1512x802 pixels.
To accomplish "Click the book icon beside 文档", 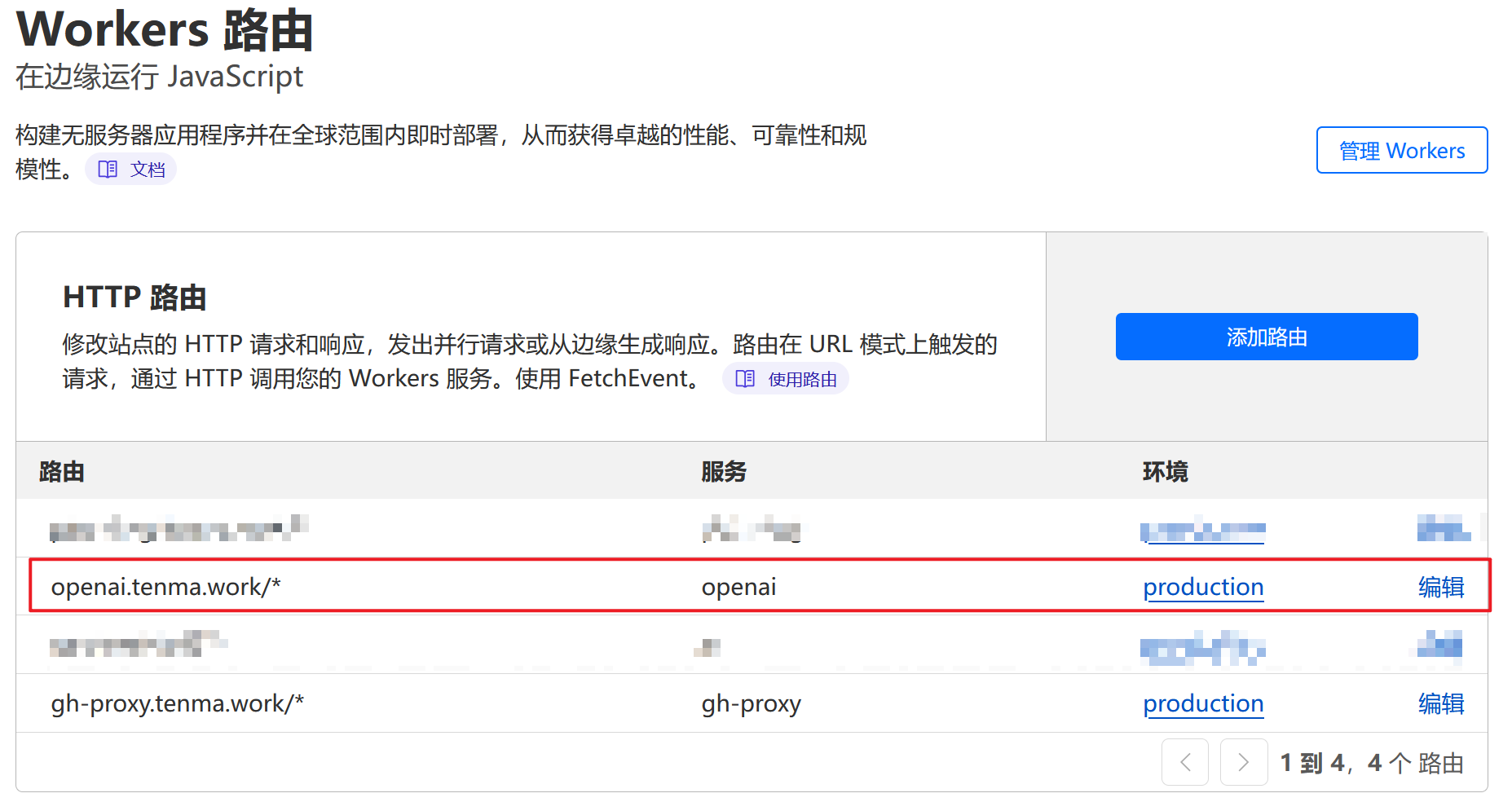I will (x=108, y=170).
